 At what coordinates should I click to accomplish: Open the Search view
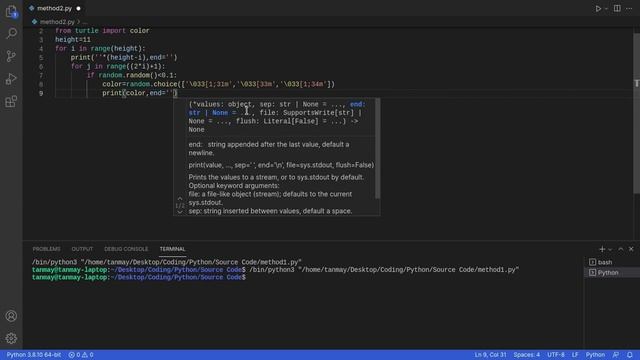click(x=11, y=33)
